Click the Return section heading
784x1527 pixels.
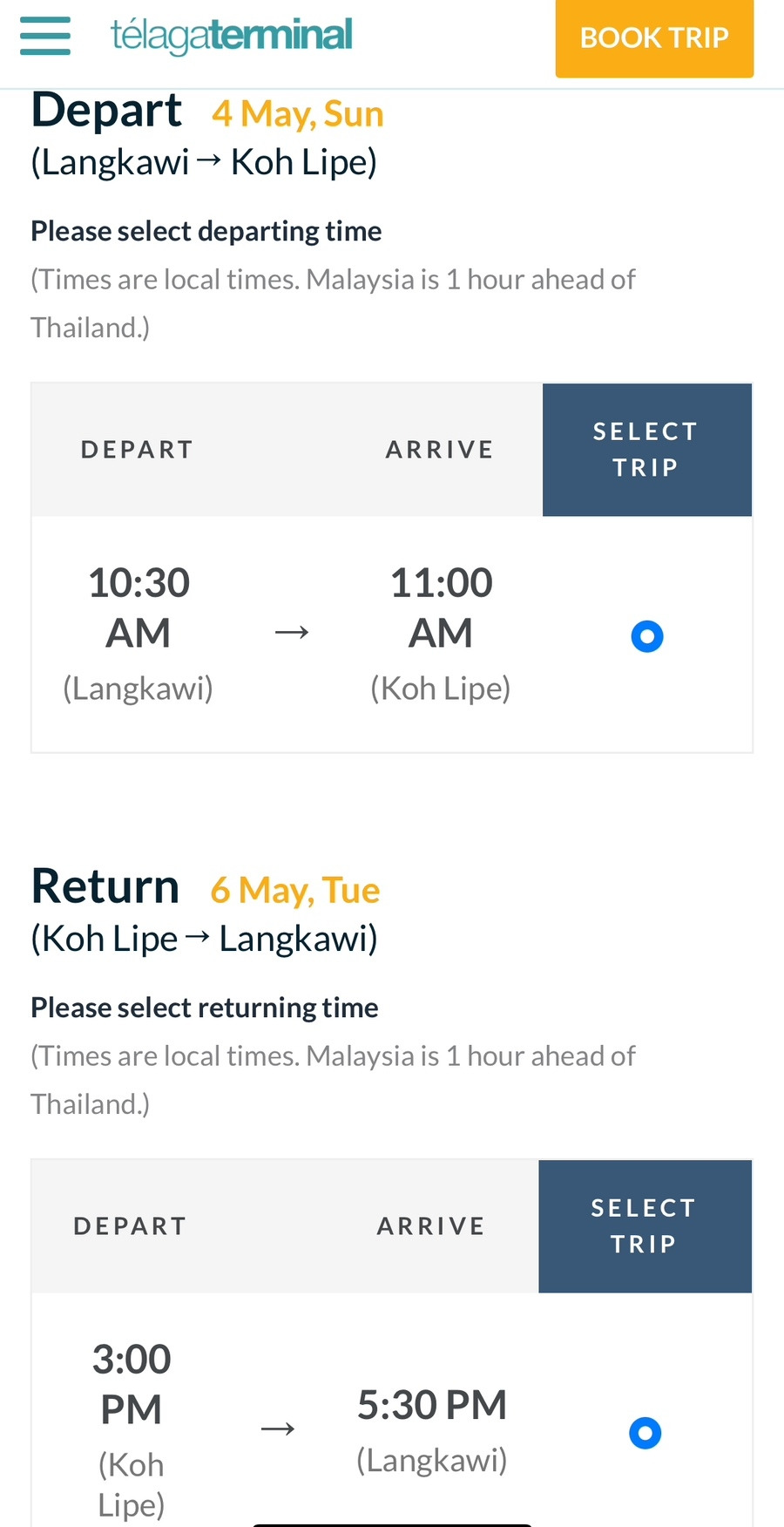point(105,886)
